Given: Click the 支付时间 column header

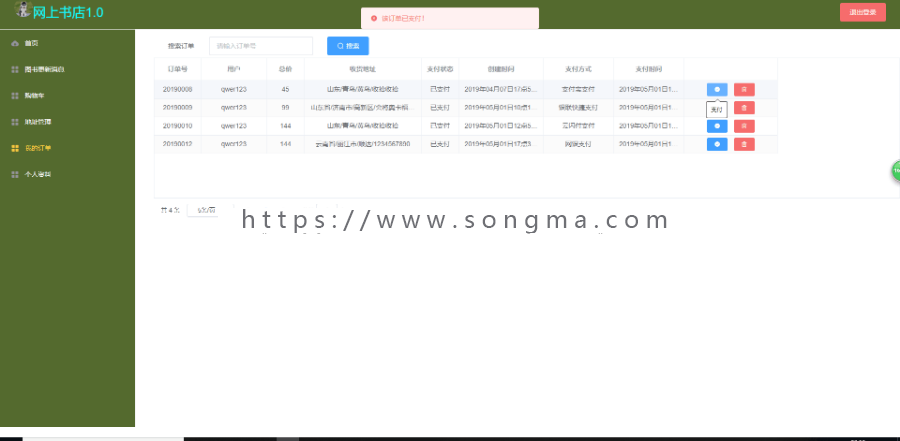Looking at the screenshot, I should (649, 69).
